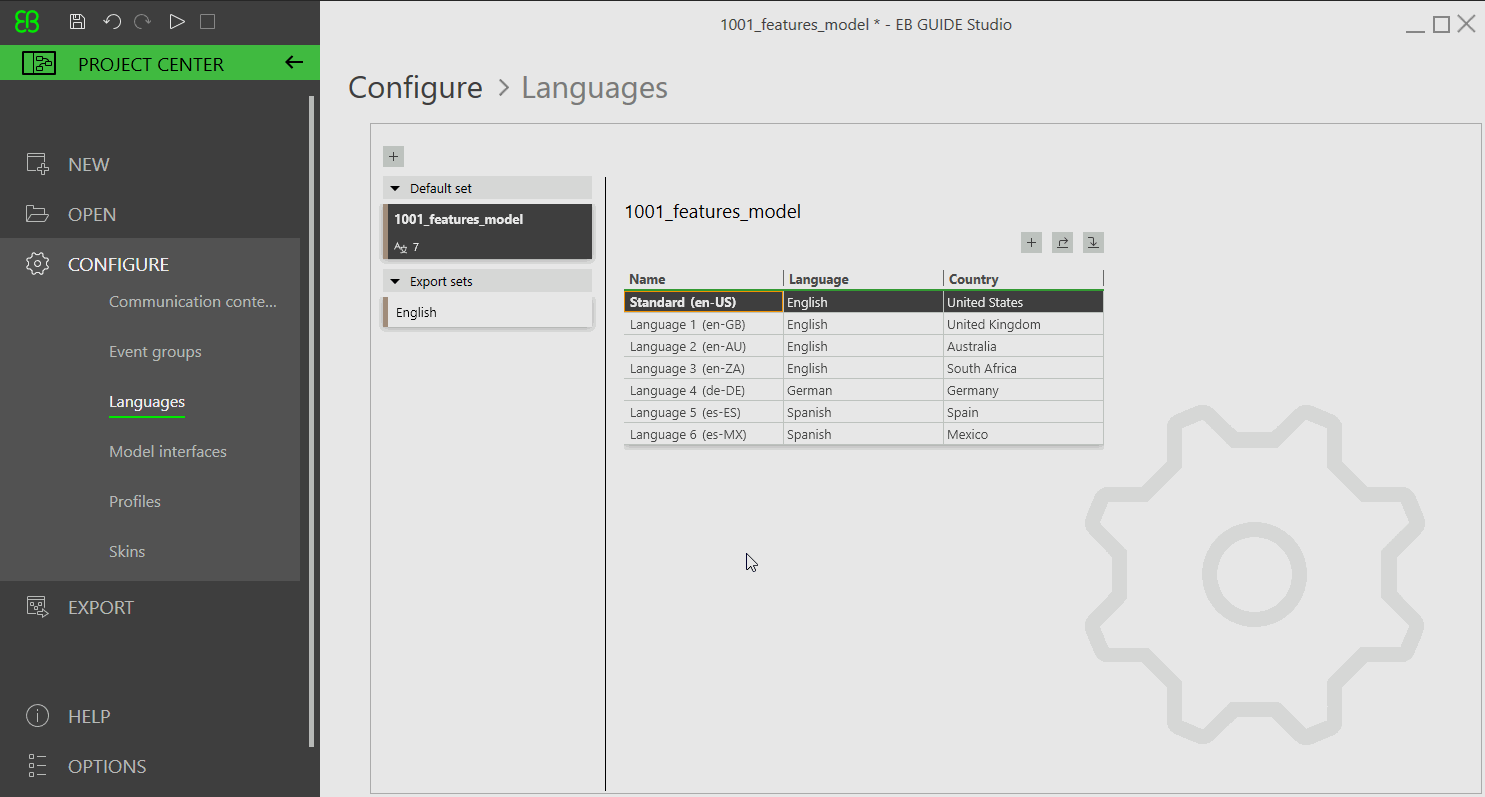Collapse the Default set section
Image resolution: width=1485 pixels, height=797 pixels.
396,188
